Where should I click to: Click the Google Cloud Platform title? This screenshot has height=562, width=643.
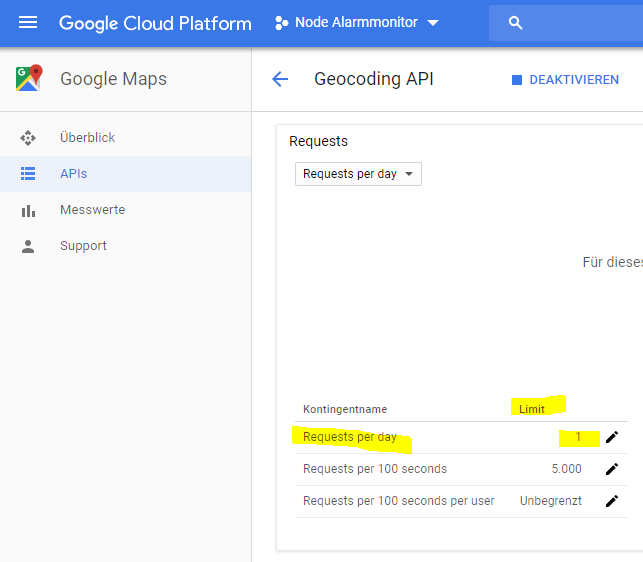pyautogui.click(x=155, y=23)
